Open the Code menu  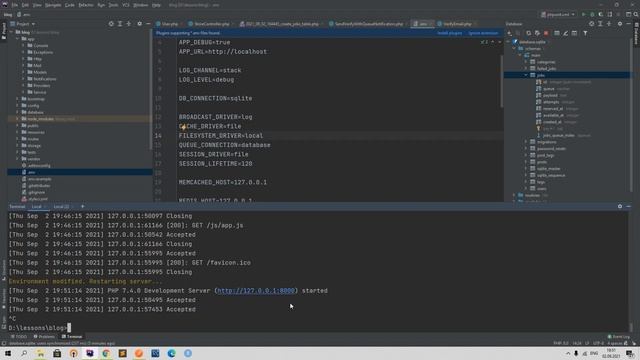click(x=70, y=5)
